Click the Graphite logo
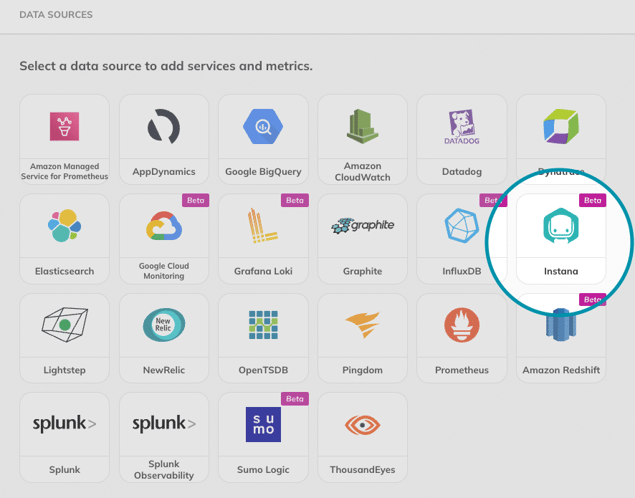This screenshot has height=498, width=635. click(362, 226)
